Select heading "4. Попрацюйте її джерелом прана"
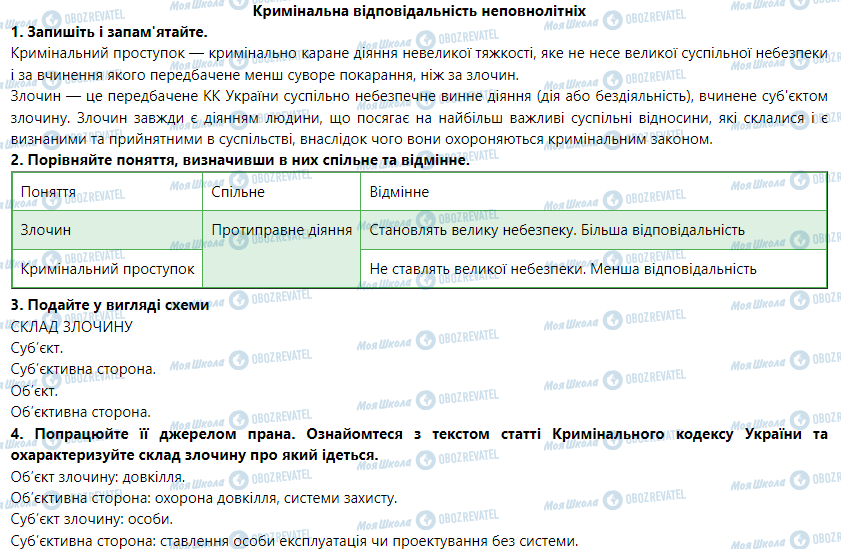The image size is (841, 549). coord(420,443)
